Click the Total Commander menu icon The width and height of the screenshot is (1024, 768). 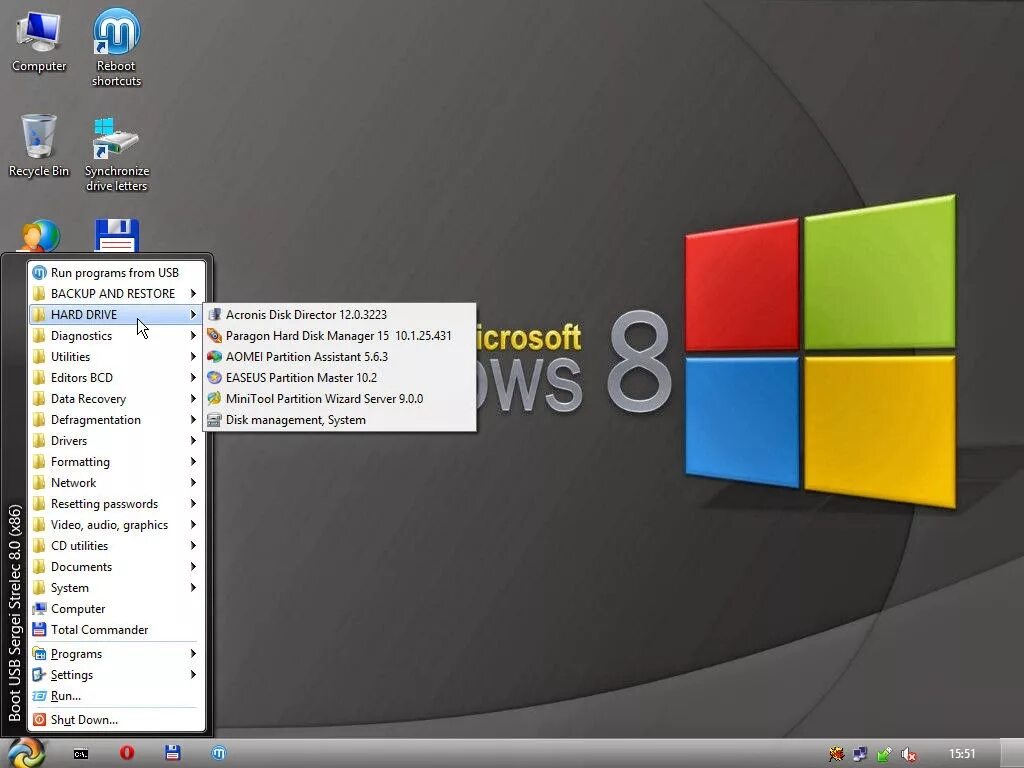pyautogui.click(x=39, y=630)
